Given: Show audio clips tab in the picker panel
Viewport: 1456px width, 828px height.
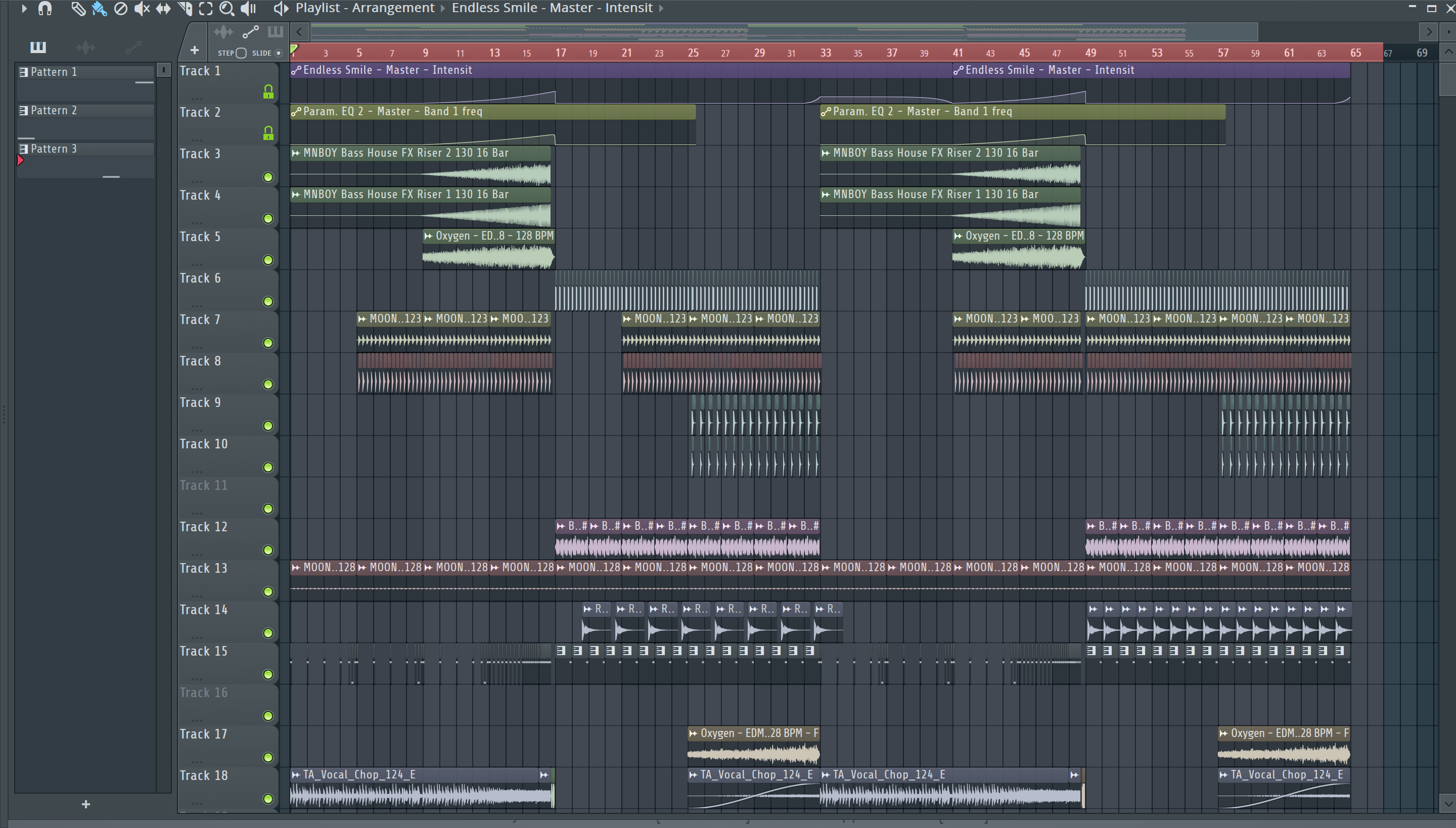Looking at the screenshot, I should coord(85,47).
